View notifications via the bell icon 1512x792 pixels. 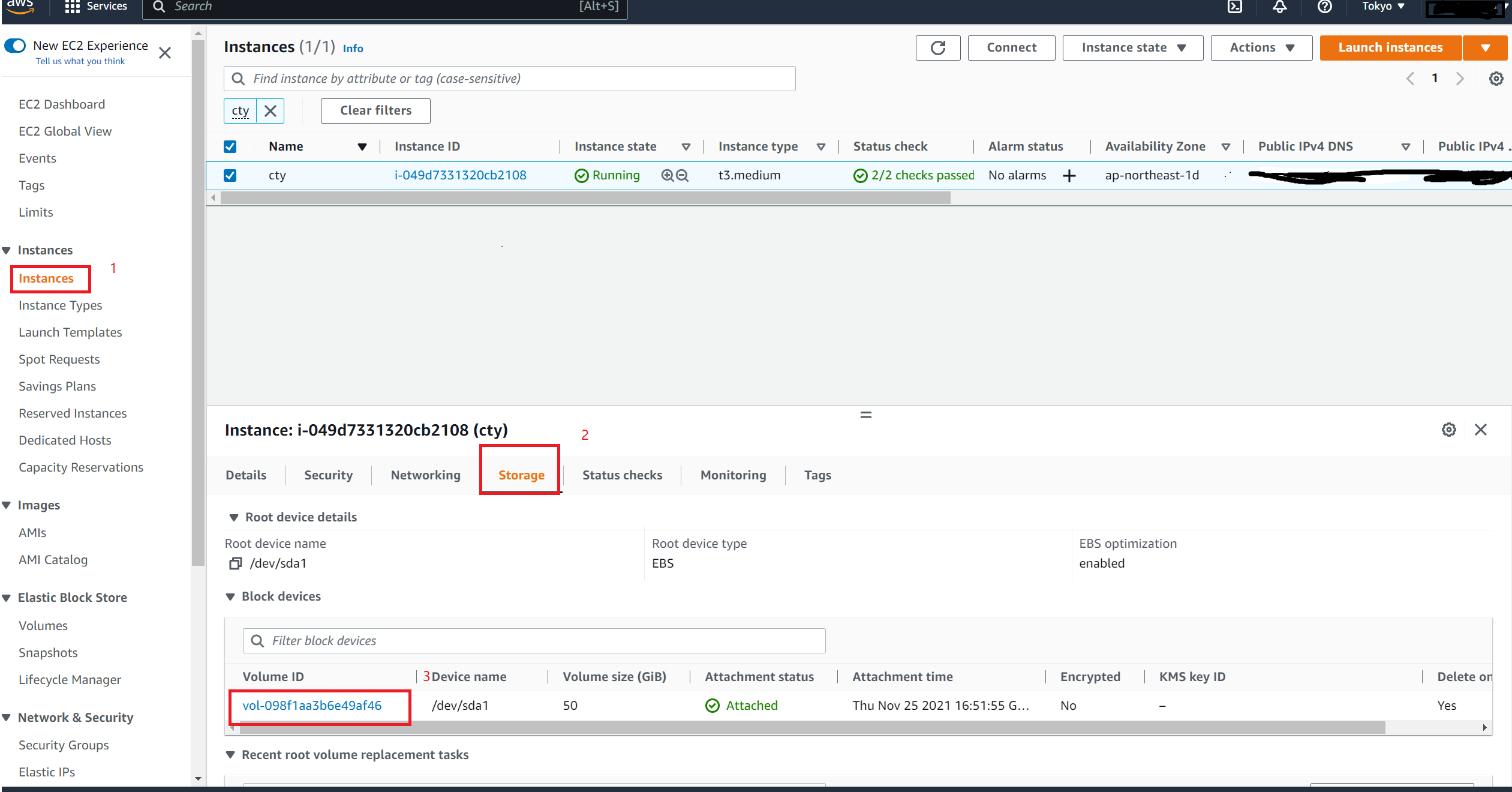1280,7
